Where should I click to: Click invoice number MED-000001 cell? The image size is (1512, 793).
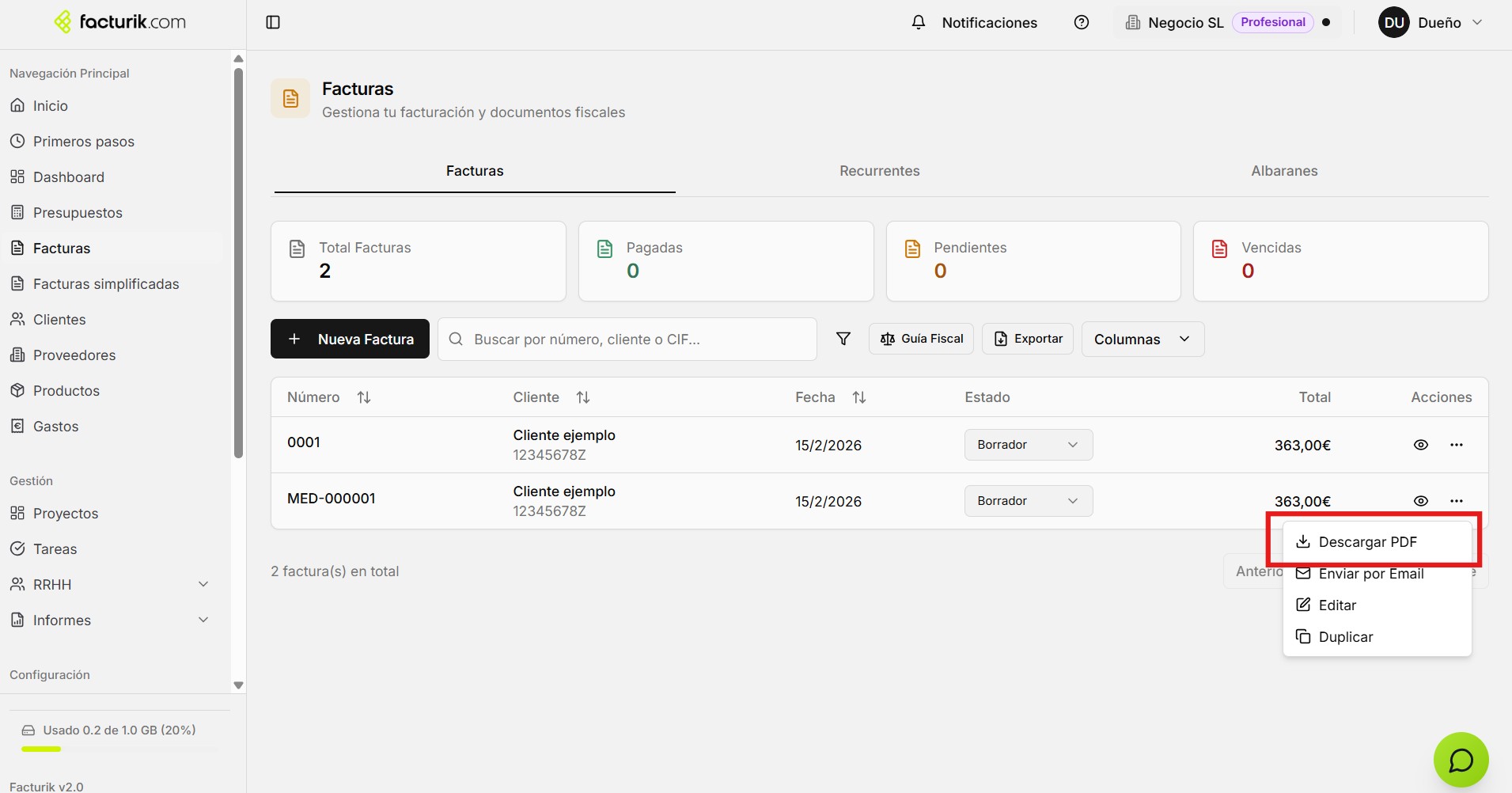tap(332, 499)
